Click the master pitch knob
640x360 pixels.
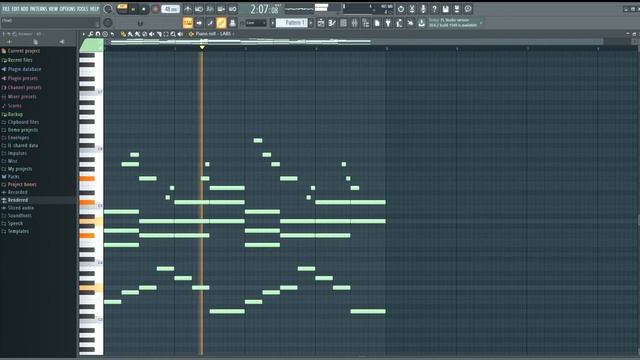(108, 22)
